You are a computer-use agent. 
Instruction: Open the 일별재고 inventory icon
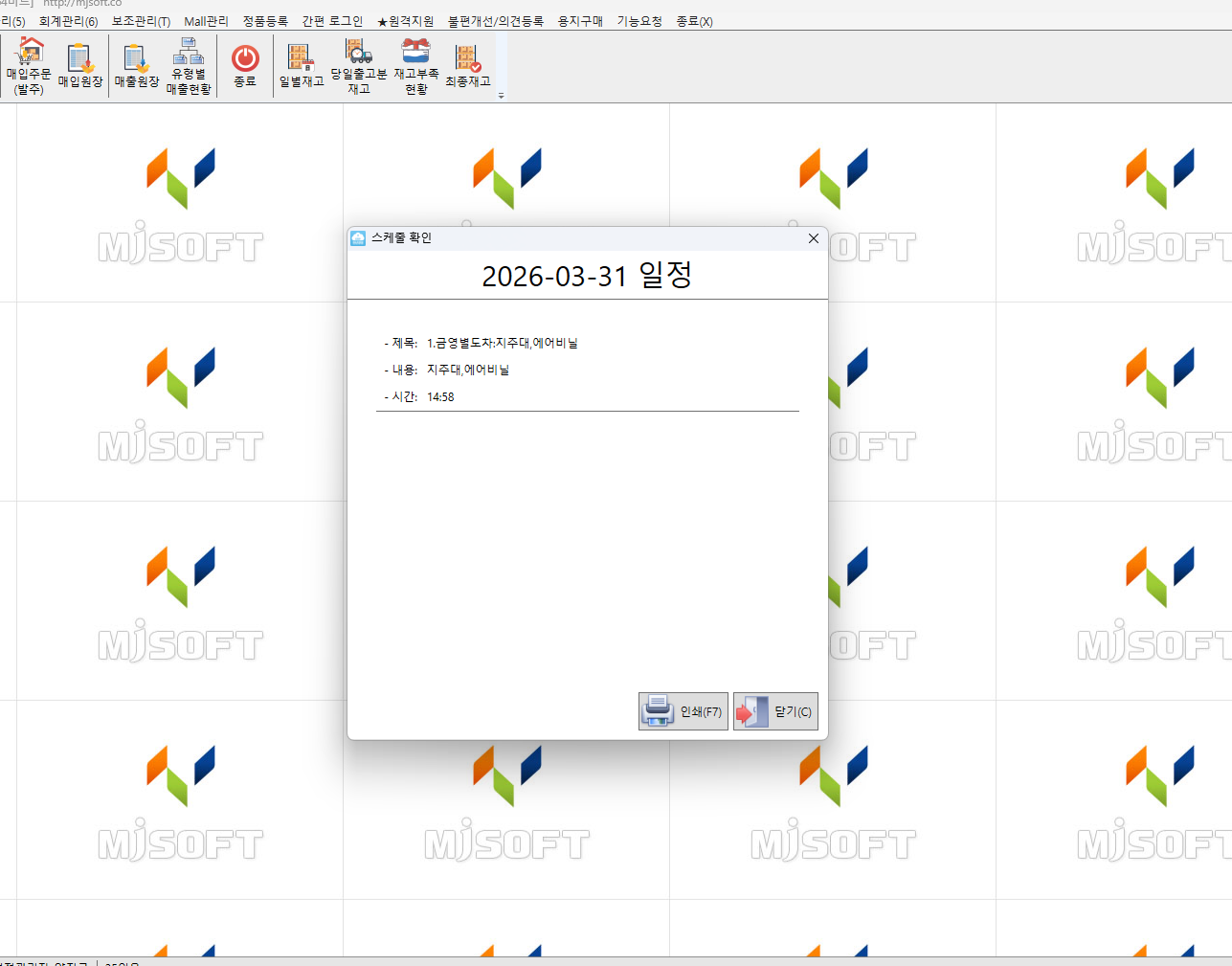point(301,65)
